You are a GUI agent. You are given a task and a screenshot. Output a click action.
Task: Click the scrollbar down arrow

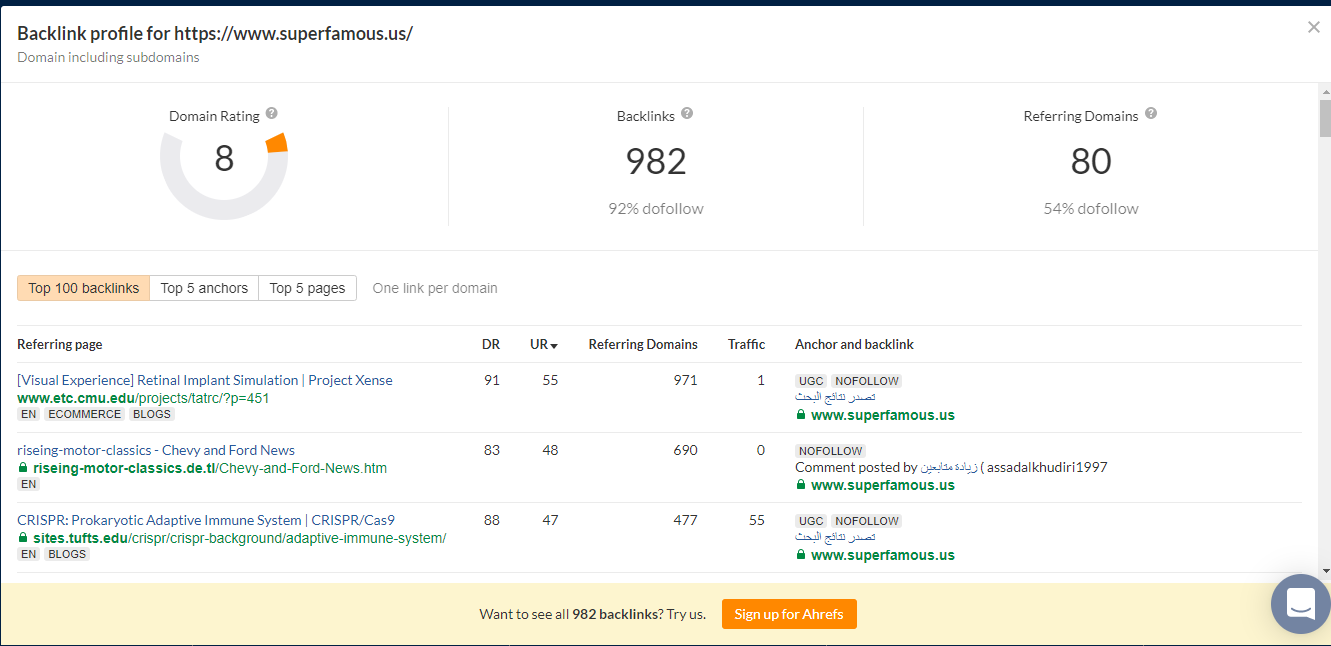point(1324,570)
